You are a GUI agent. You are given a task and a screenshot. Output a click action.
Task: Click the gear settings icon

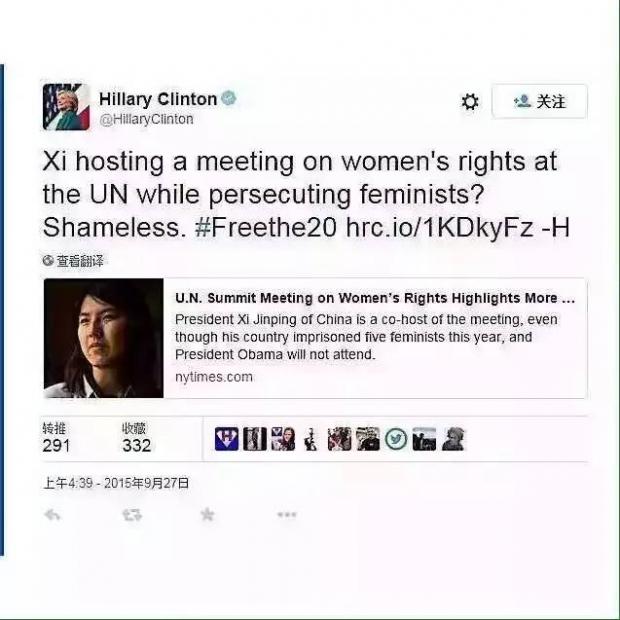click(x=470, y=102)
